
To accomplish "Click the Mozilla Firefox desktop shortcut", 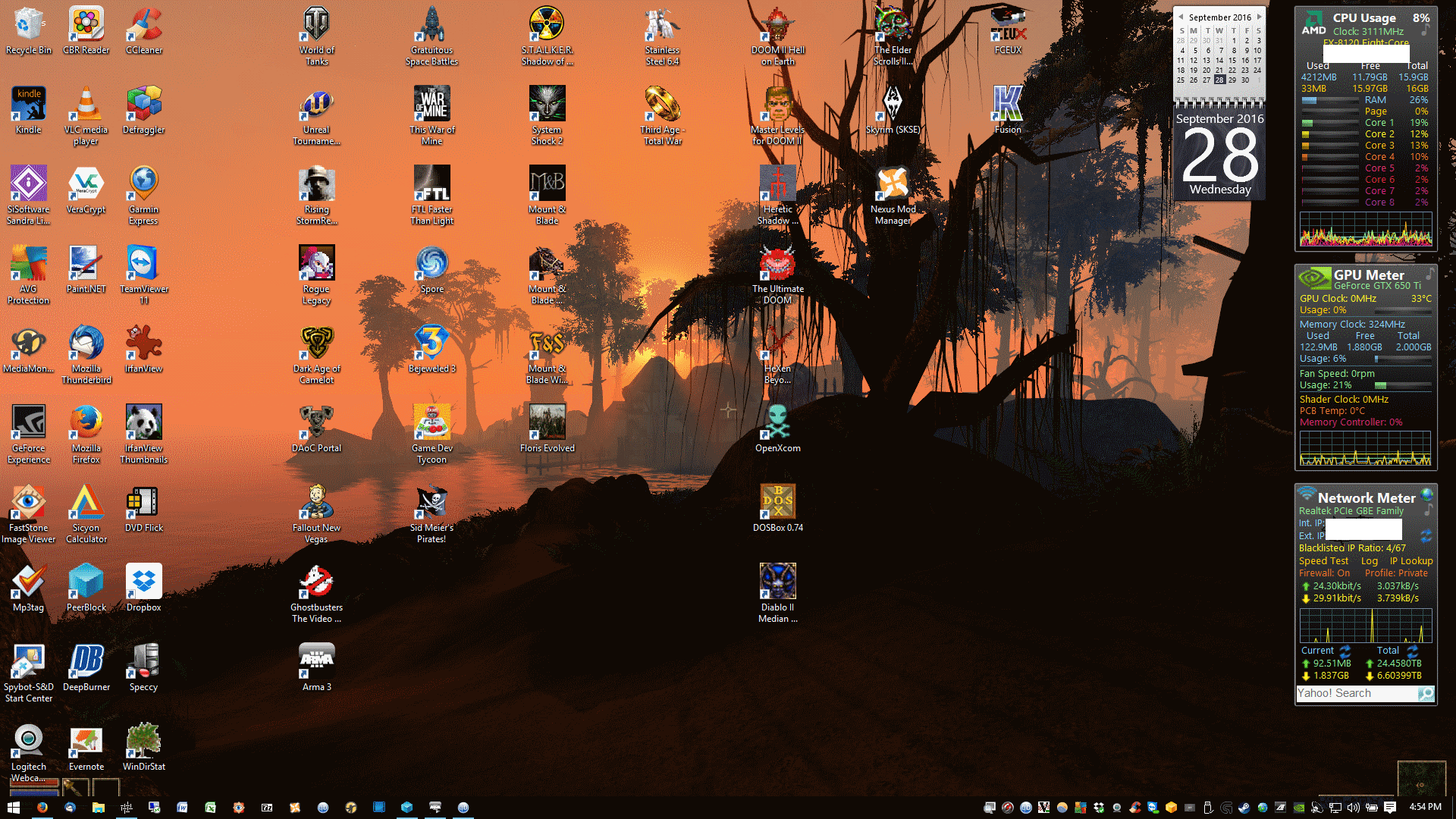I will (86, 435).
